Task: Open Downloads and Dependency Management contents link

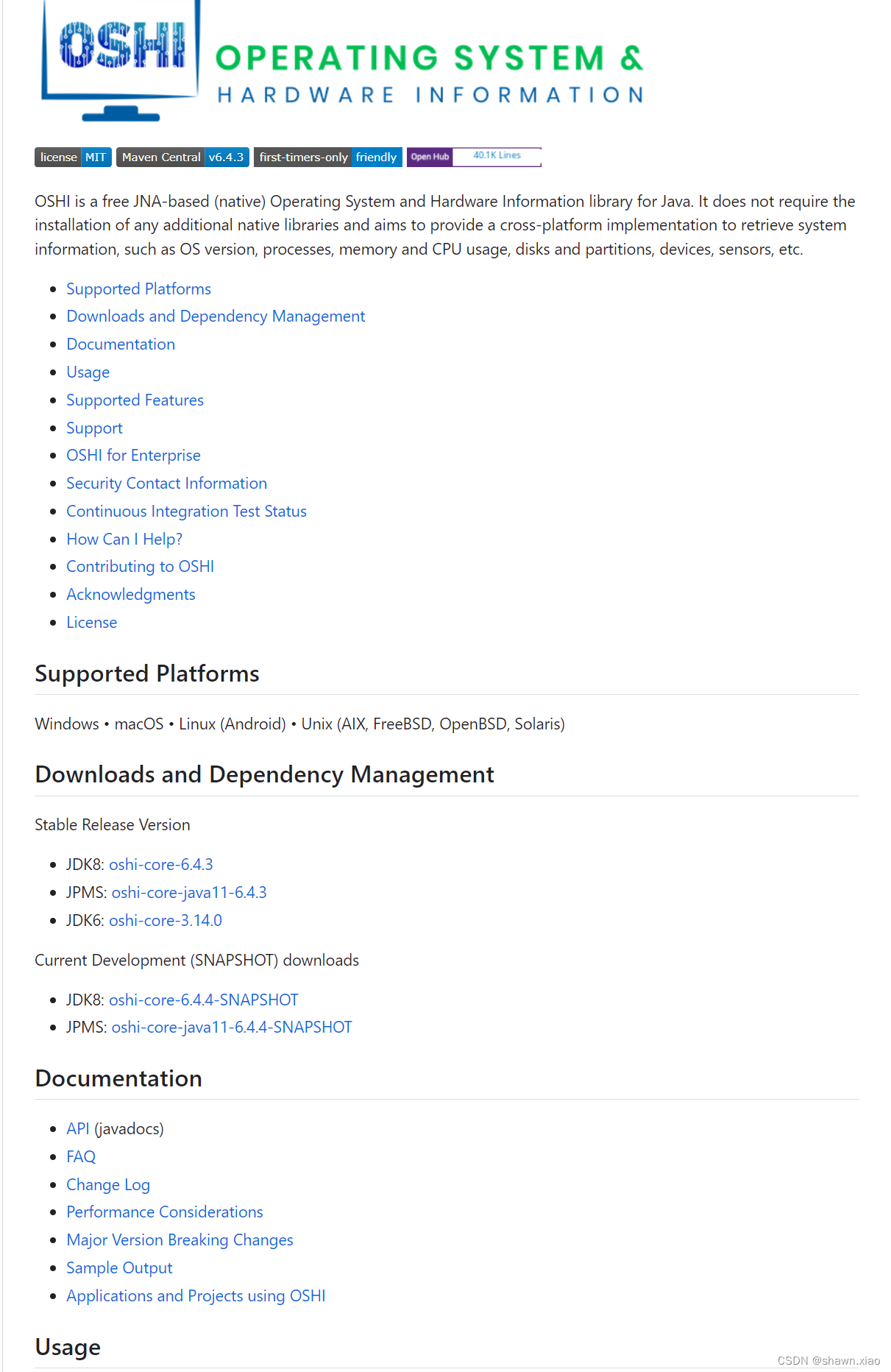Action: 216,317
